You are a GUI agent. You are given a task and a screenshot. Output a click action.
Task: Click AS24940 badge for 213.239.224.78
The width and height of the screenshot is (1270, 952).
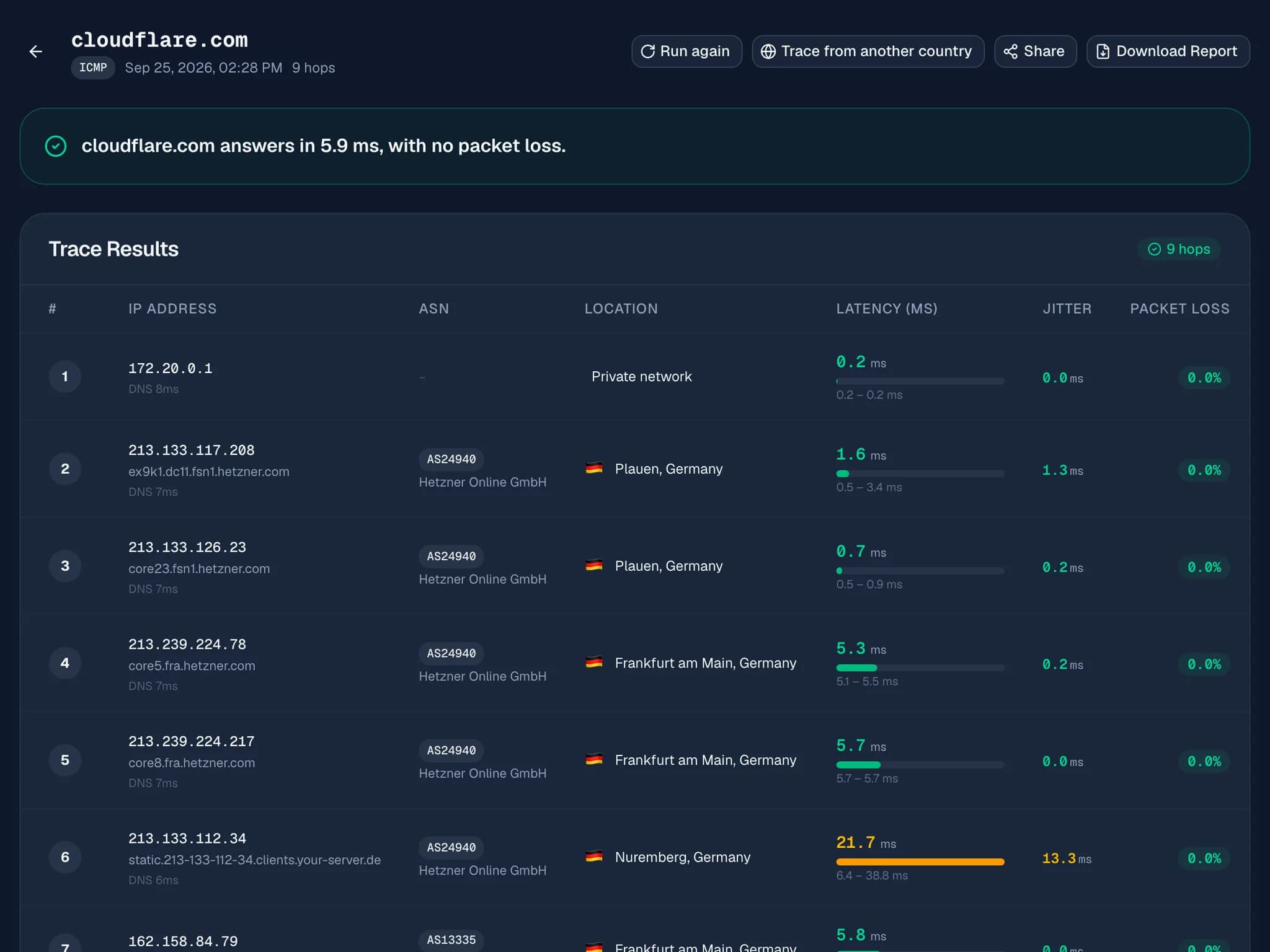click(451, 653)
